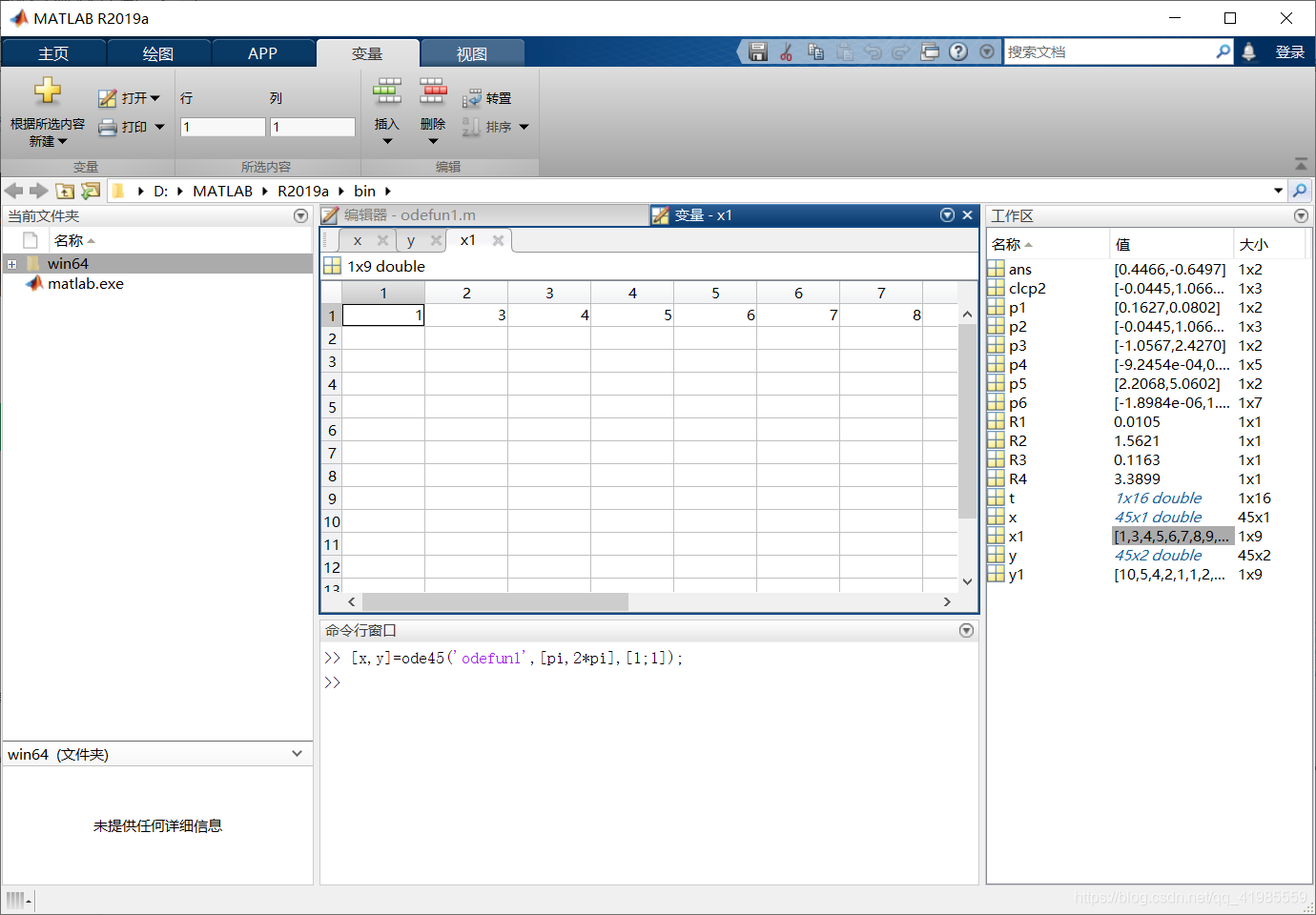This screenshot has height=915, width=1316.
Task: Switch to the 绘图 ribbon tab
Action: (x=158, y=53)
